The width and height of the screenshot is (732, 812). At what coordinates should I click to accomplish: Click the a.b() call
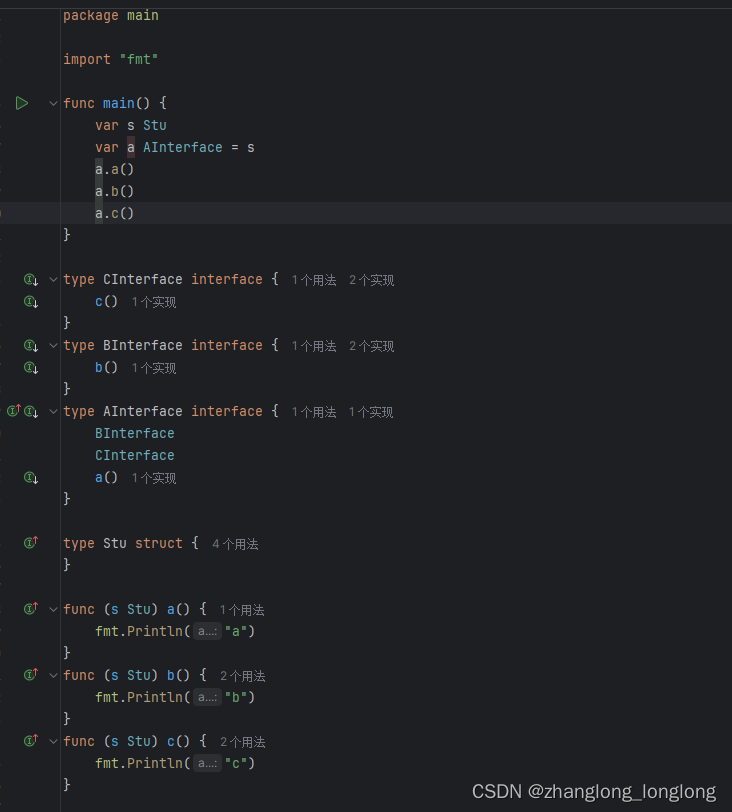114,192
